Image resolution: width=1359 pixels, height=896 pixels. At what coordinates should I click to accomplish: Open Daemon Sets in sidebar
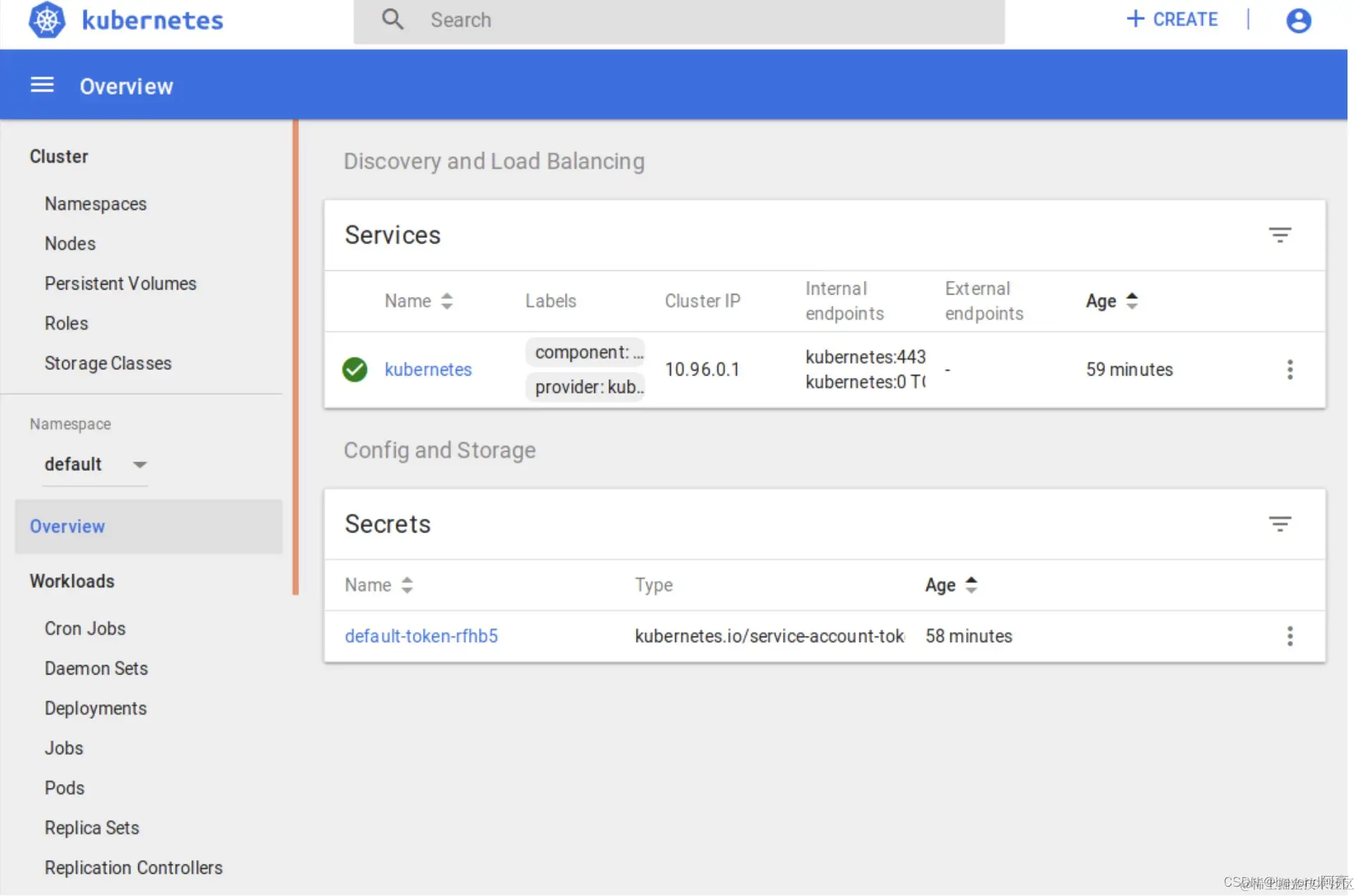(x=96, y=669)
